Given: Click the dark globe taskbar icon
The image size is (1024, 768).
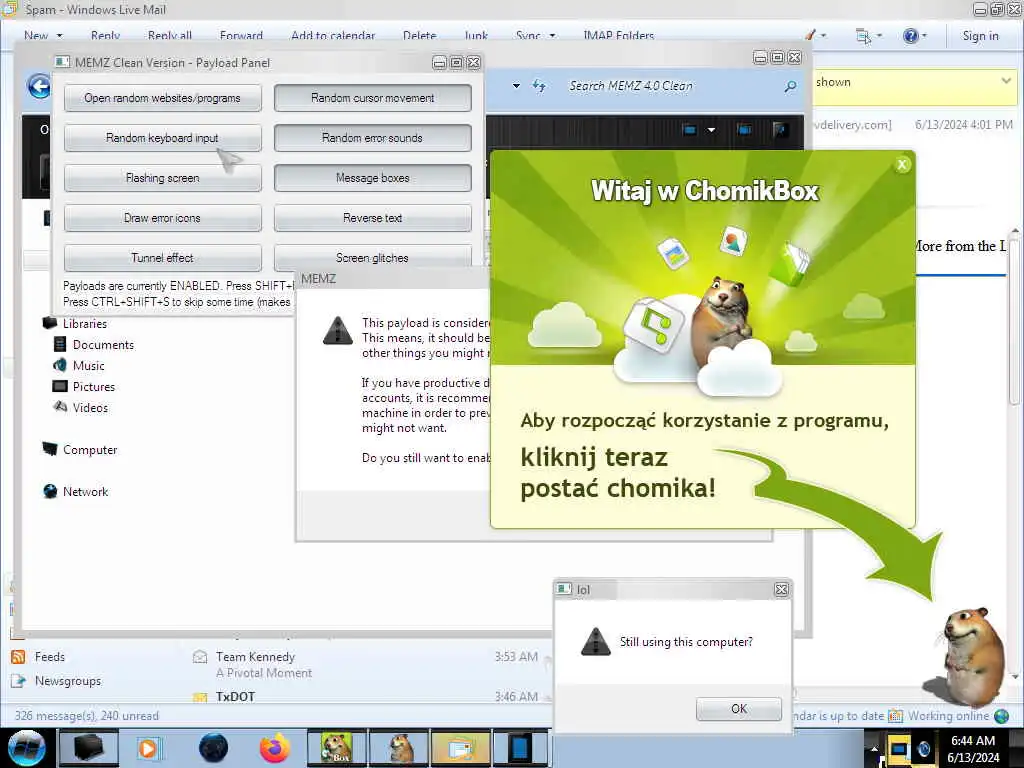Looking at the screenshot, I should (213, 748).
